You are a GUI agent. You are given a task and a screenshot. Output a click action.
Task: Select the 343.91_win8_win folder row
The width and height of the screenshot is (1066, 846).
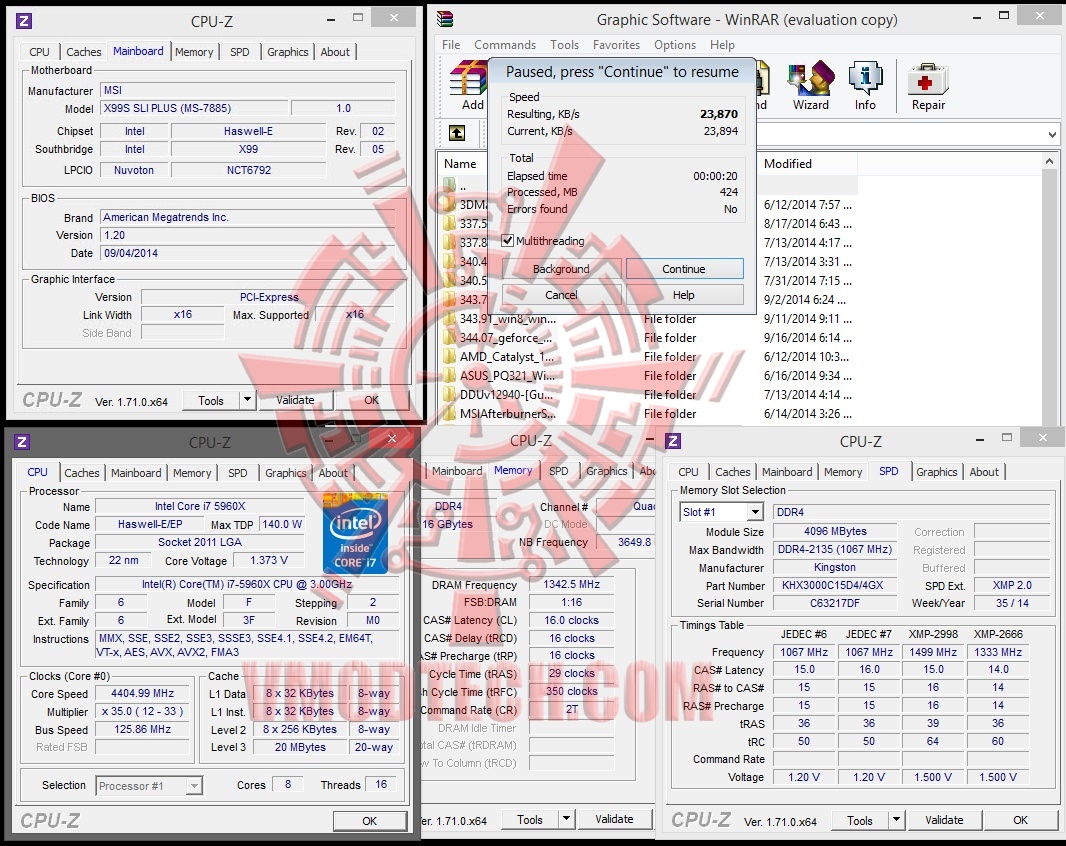(x=646, y=318)
